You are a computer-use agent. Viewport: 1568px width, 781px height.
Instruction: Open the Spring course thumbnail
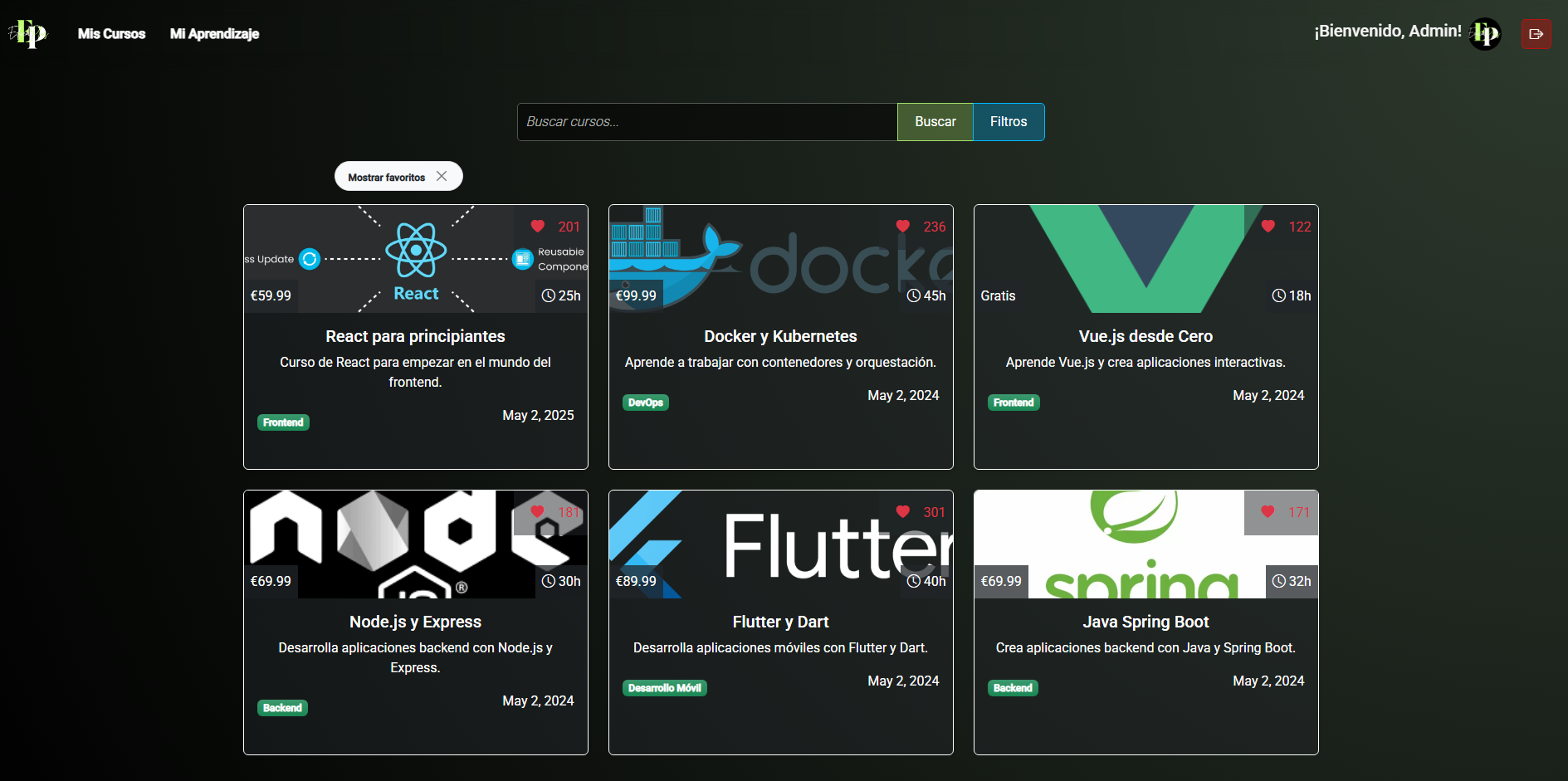click(1146, 544)
